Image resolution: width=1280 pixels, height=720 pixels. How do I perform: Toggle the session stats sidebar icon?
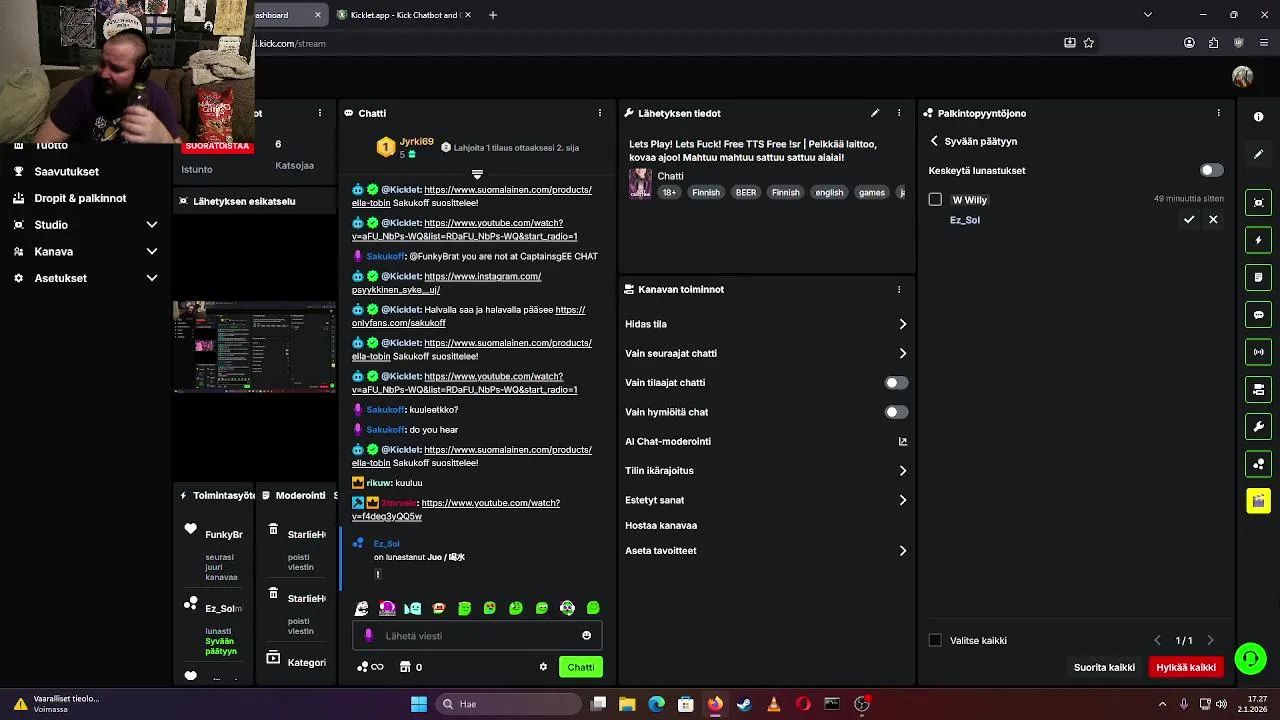pos(1259,389)
